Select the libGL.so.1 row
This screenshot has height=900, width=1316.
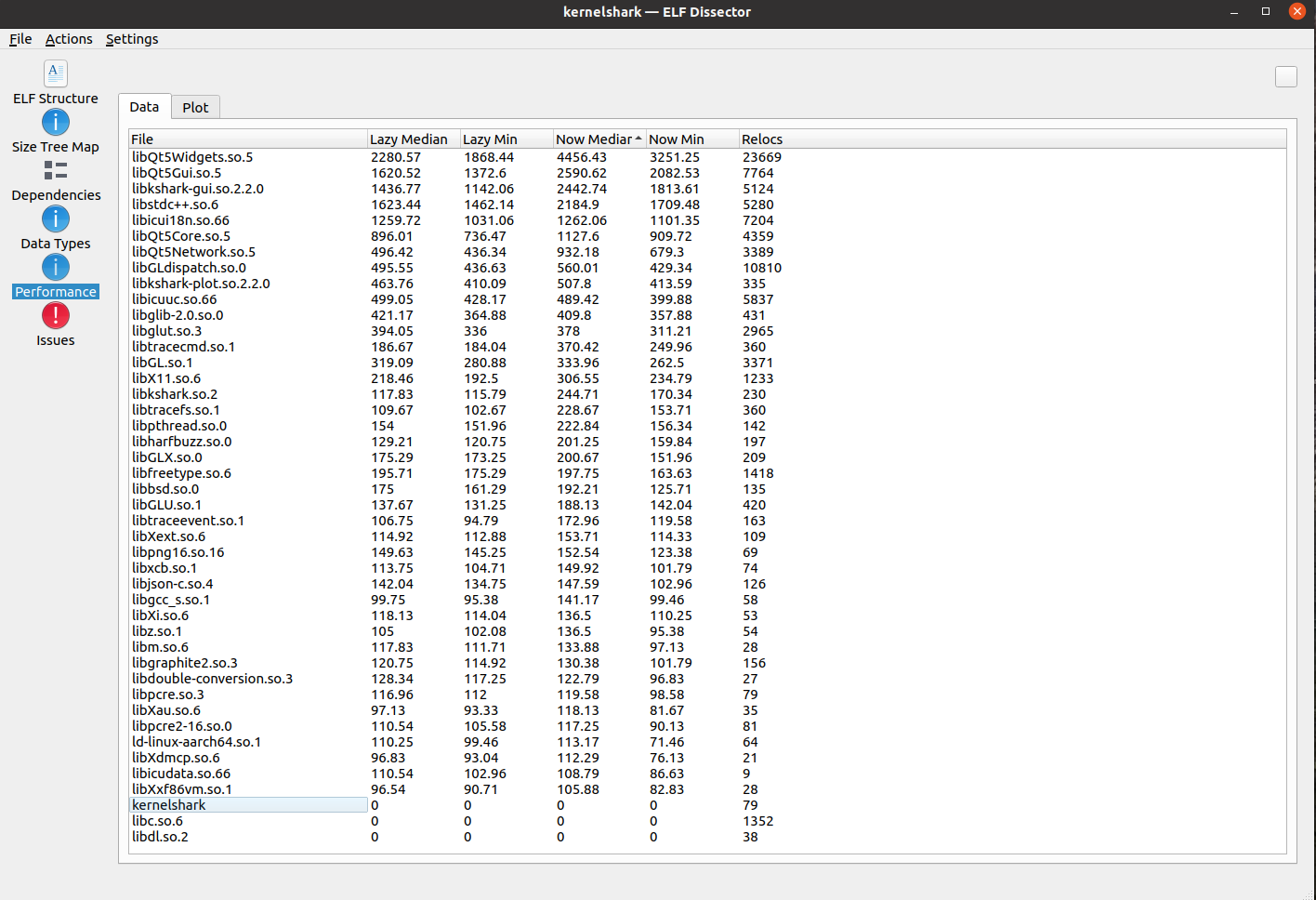click(707, 363)
